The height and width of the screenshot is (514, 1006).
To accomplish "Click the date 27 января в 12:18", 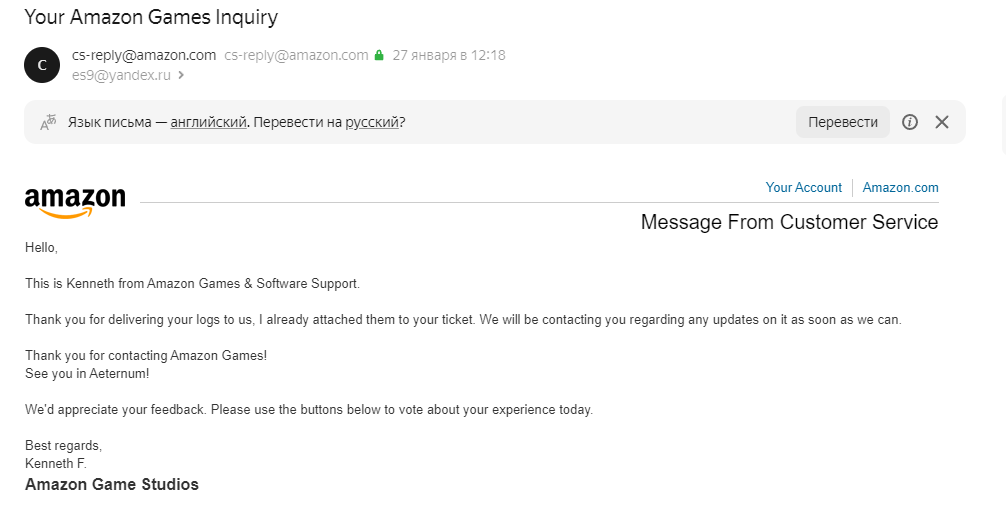I will (449, 55).
